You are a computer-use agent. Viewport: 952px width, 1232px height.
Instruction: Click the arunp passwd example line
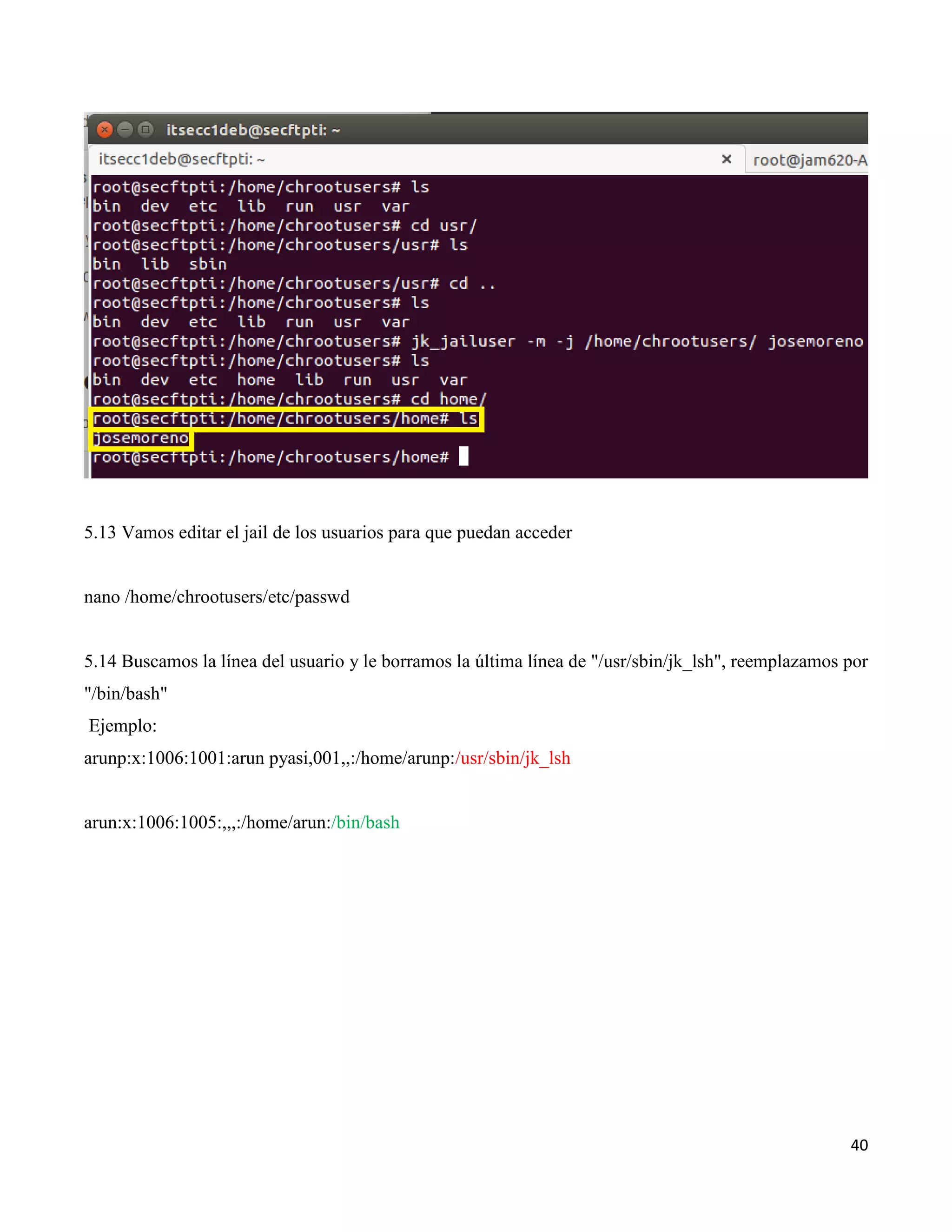327,758
